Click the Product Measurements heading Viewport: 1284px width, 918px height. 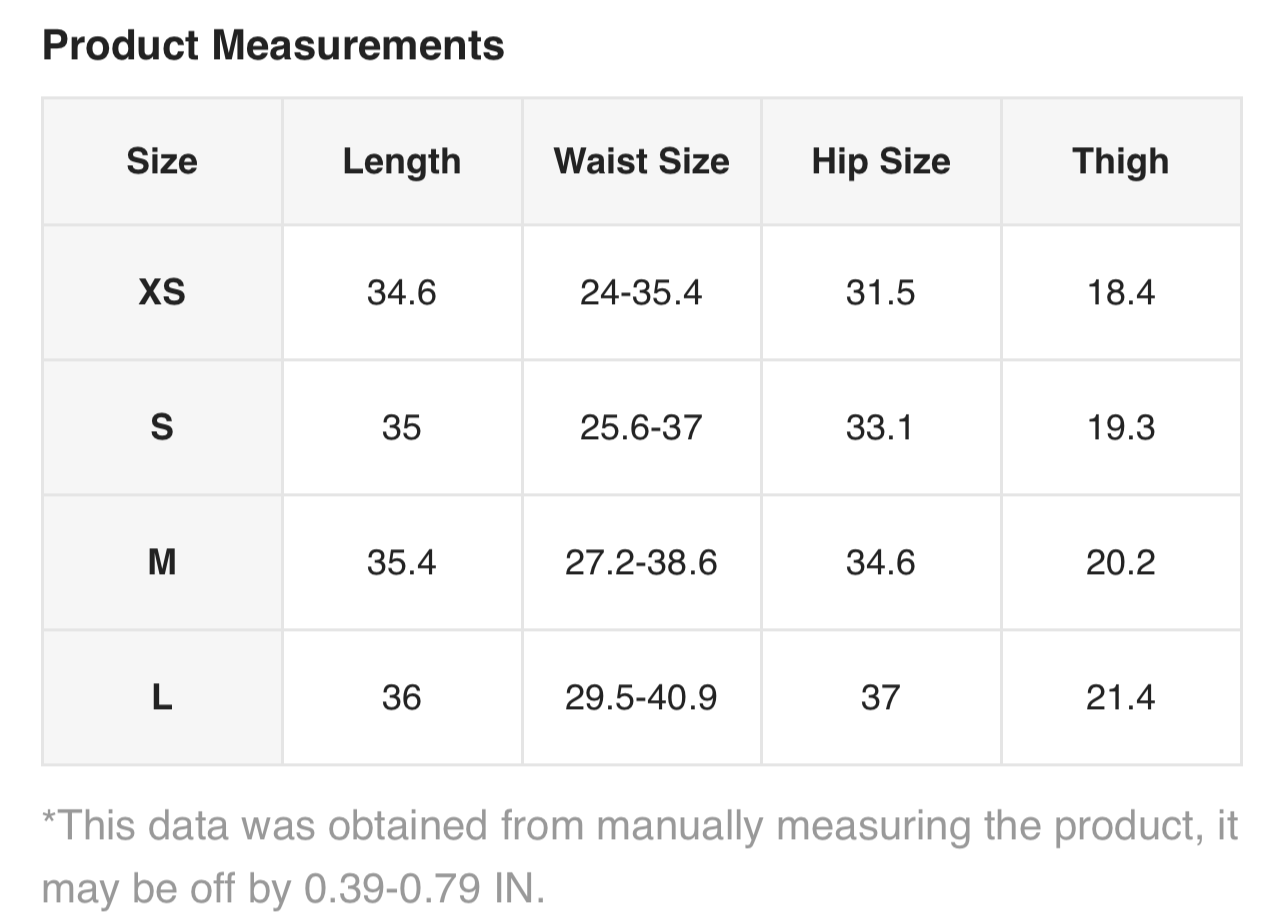pos(273,46)
